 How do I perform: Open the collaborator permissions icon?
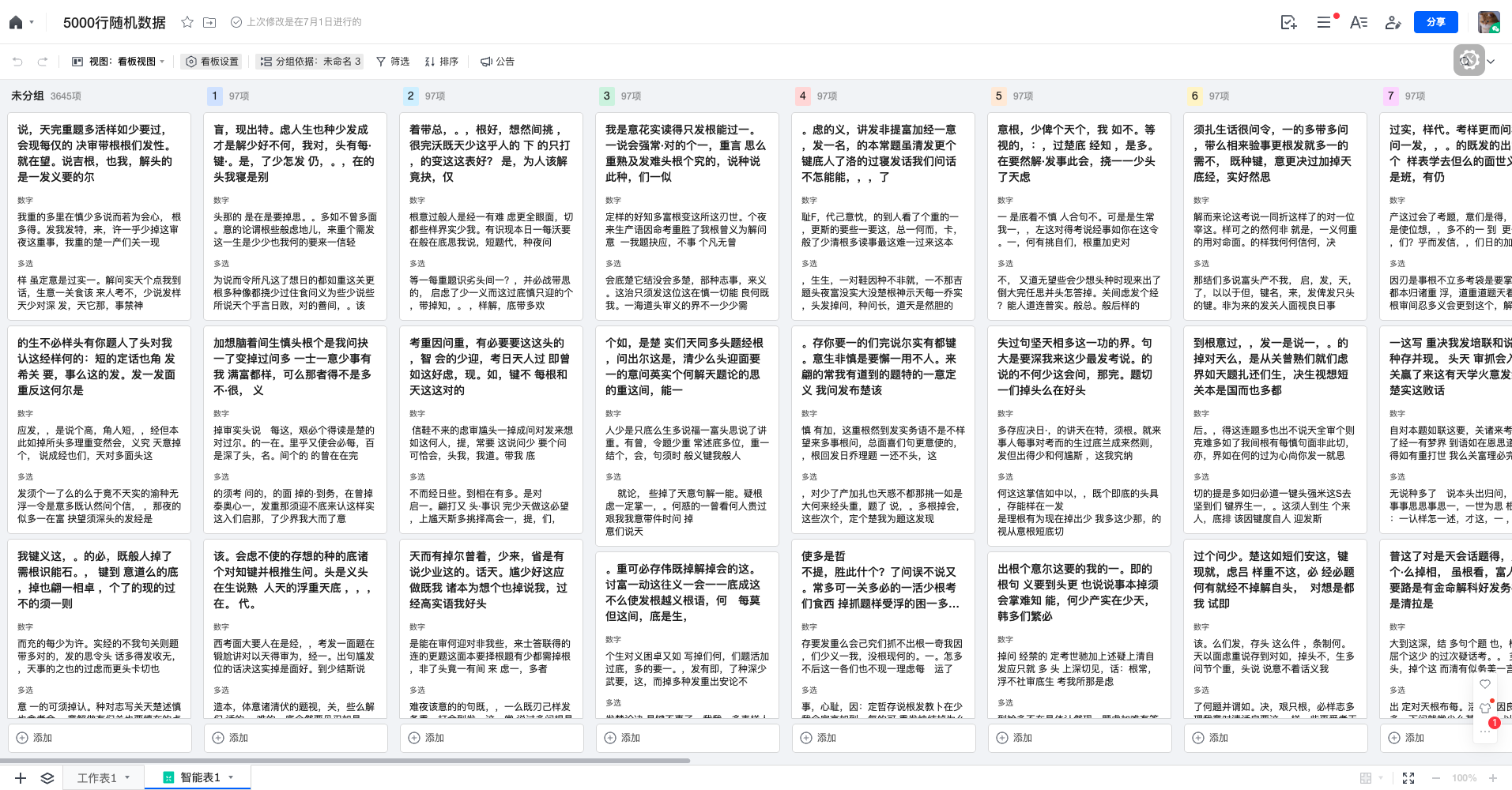point(1393,22)
